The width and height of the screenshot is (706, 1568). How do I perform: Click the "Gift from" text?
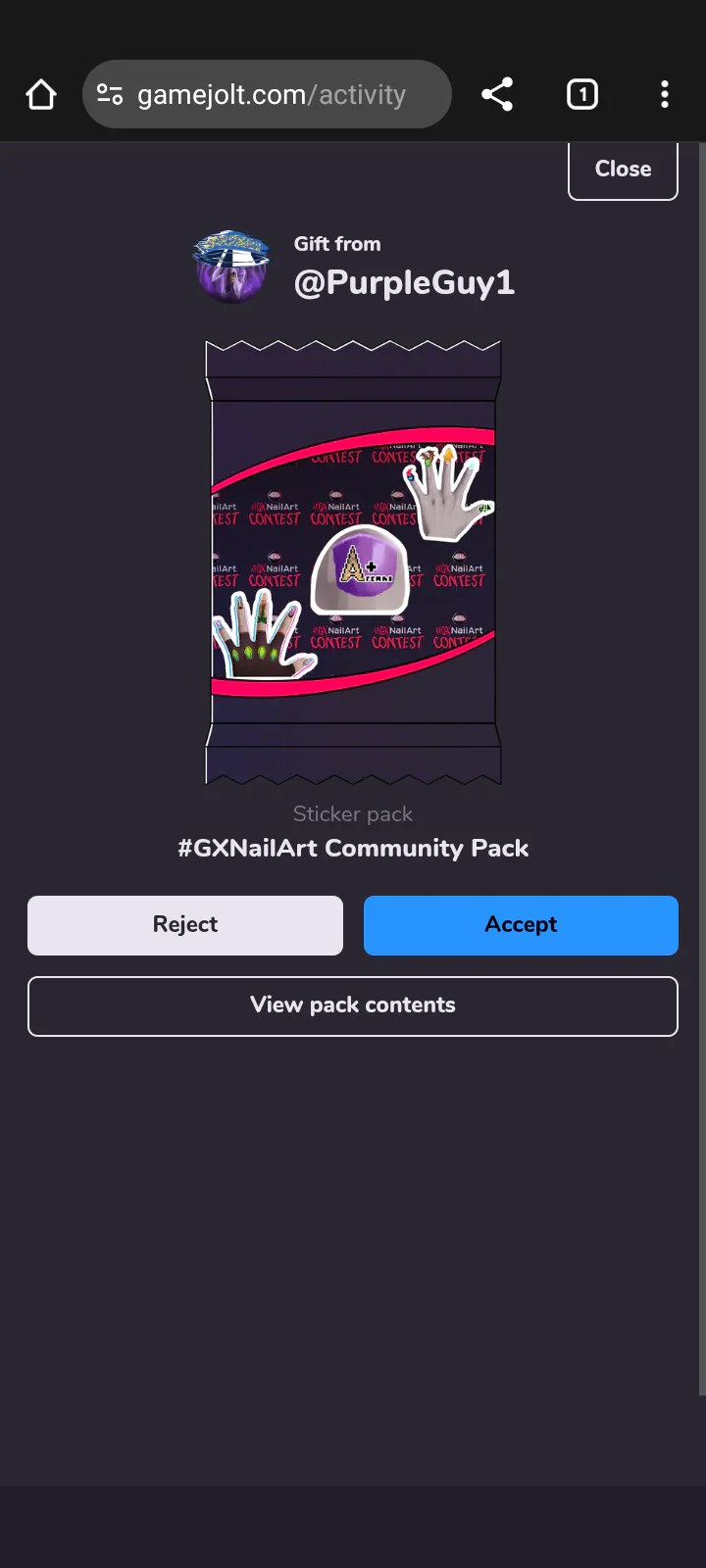pos(337,244)
